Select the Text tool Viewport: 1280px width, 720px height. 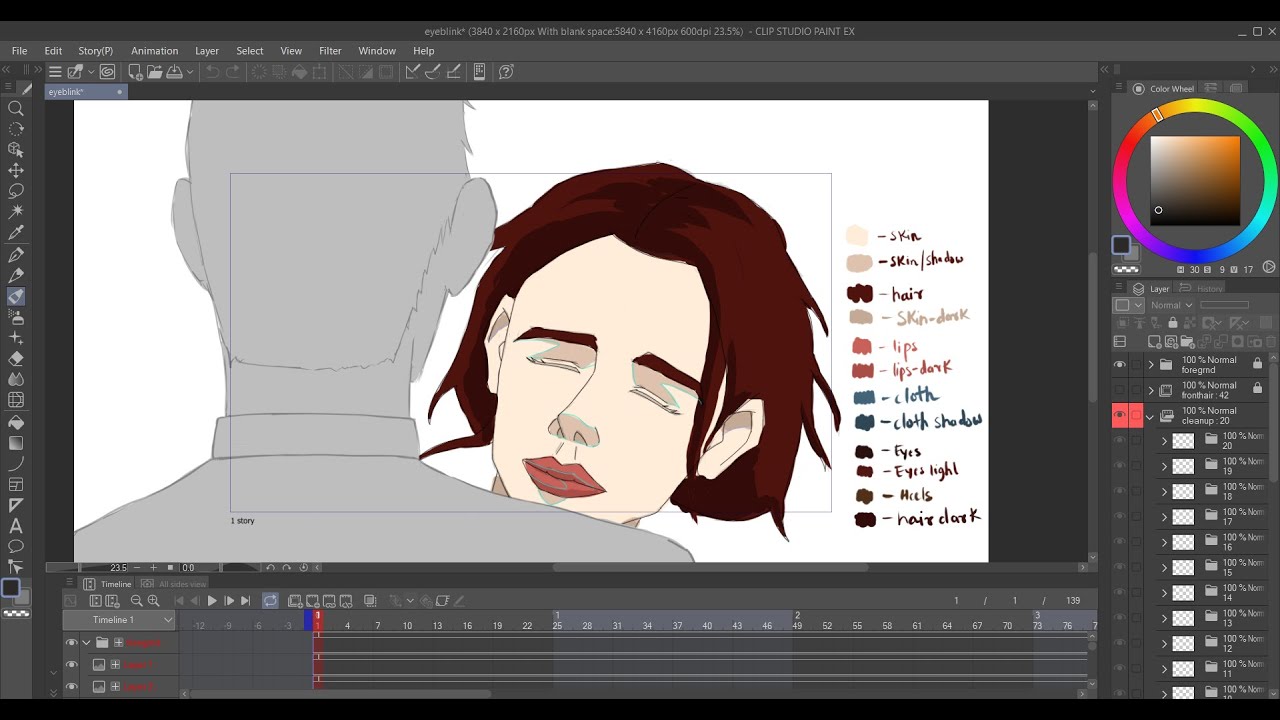(16, 526)
